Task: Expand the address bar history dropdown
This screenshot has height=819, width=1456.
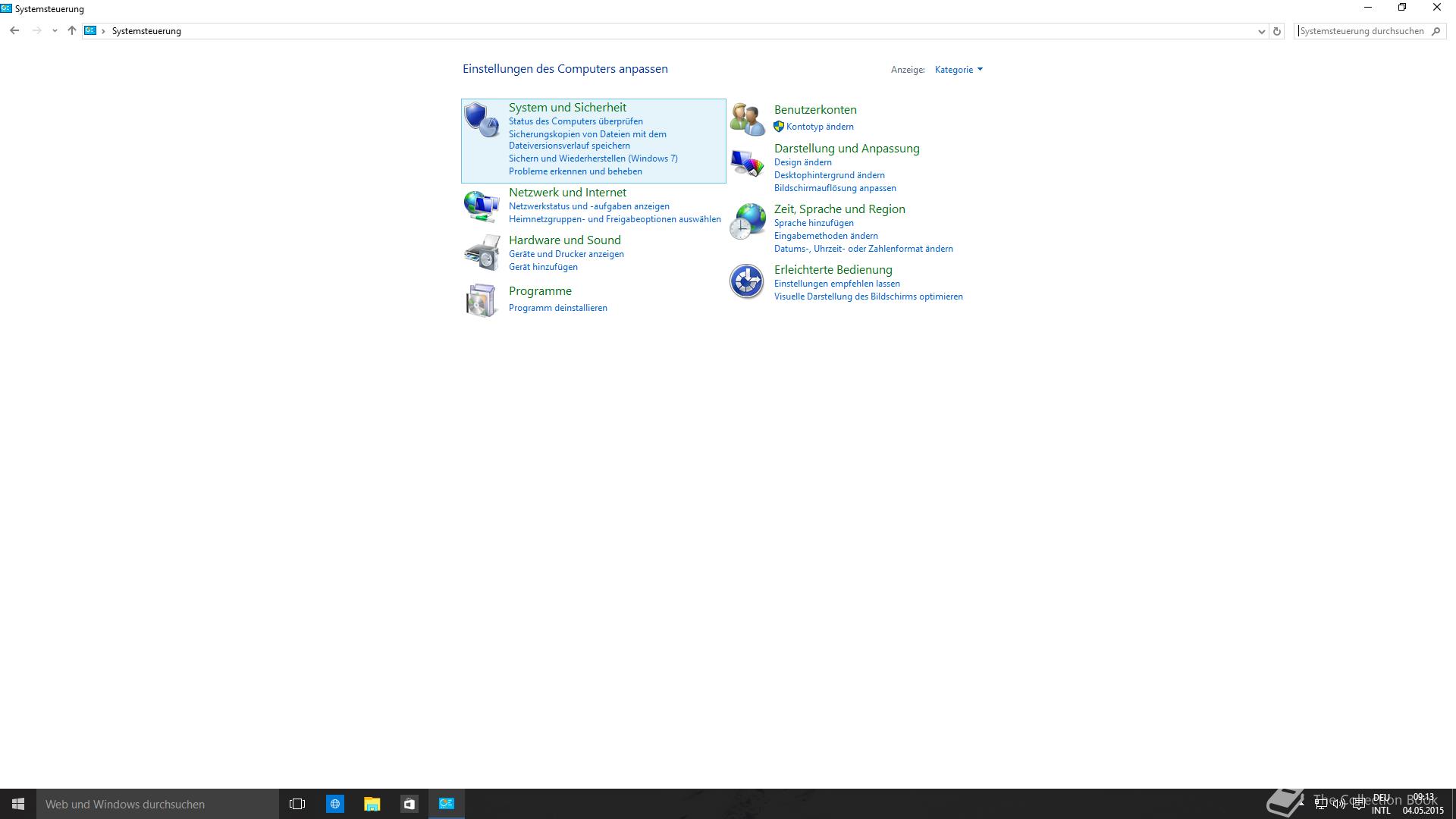Action: pos(1261,31)
